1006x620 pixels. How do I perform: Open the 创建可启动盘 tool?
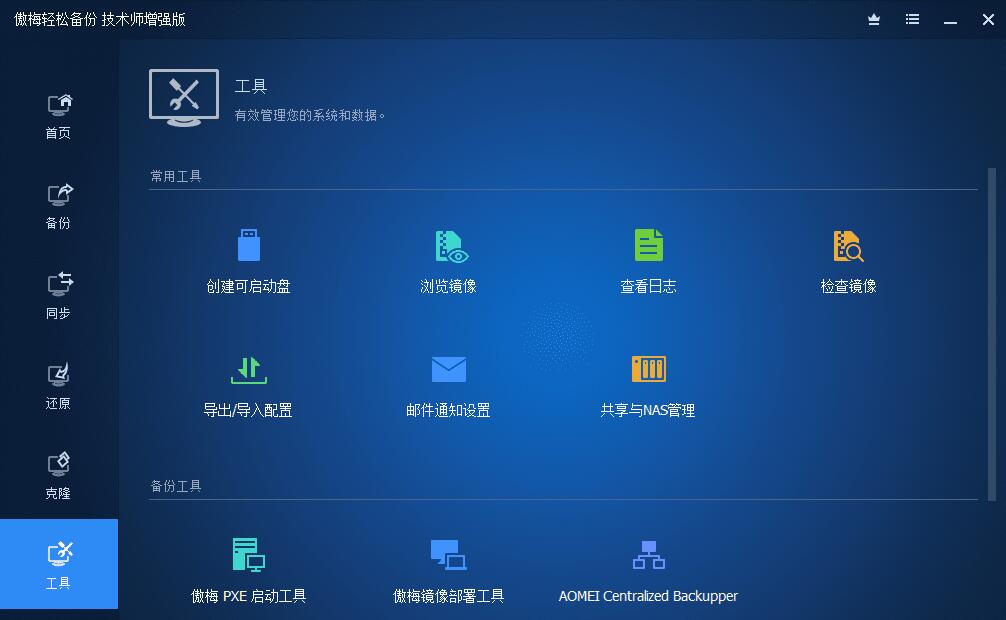pos(247,260)
